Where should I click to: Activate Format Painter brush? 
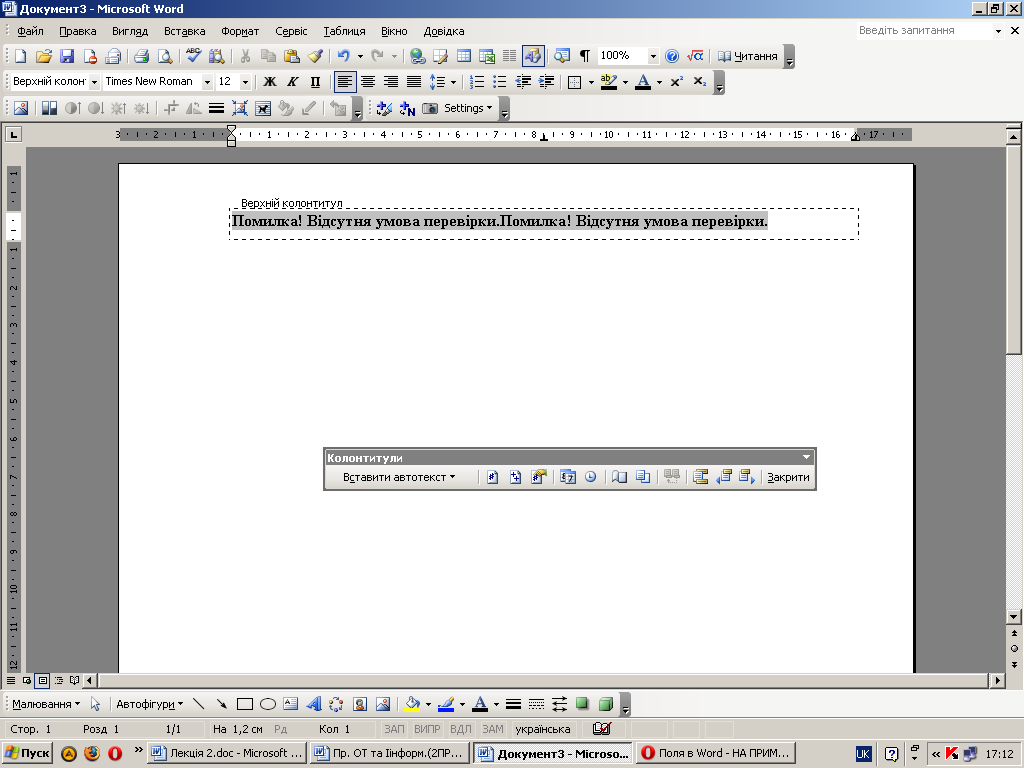pyautogui.click(x=315, y=56)
